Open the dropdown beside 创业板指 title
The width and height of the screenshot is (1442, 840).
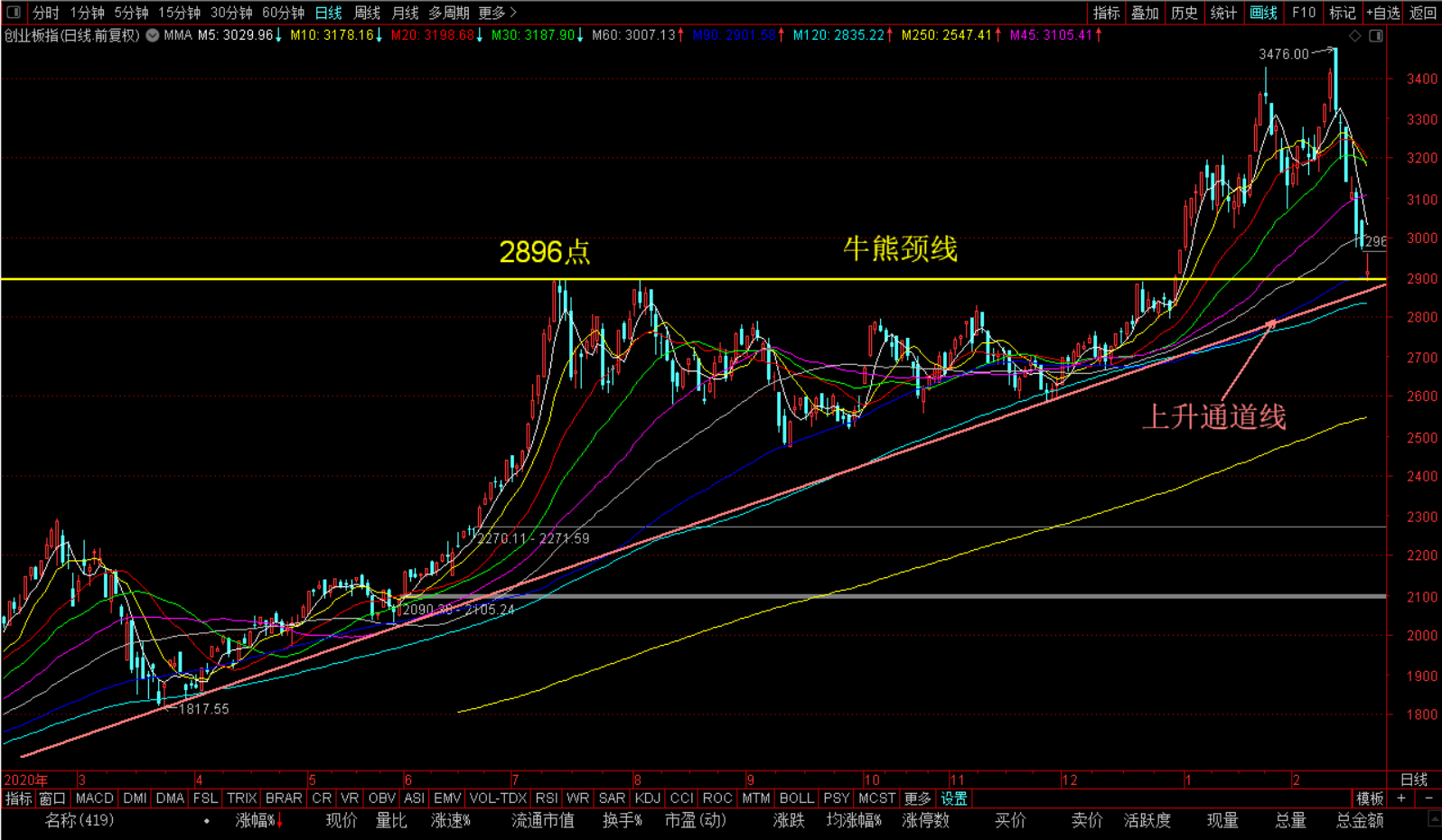pos(153,35)
